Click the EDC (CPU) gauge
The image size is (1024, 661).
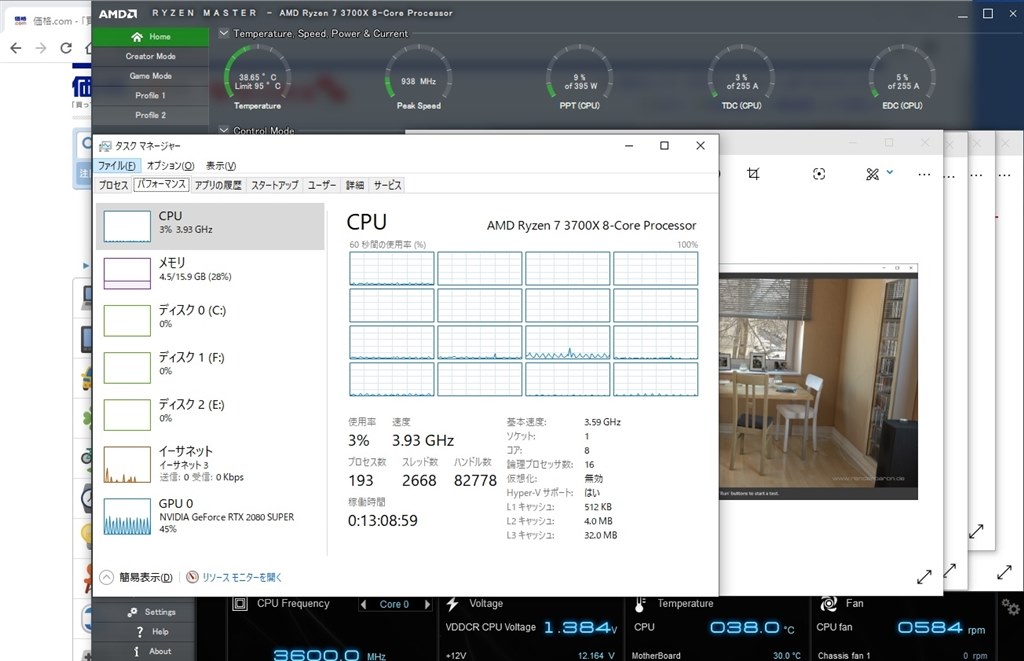[902, 77]
